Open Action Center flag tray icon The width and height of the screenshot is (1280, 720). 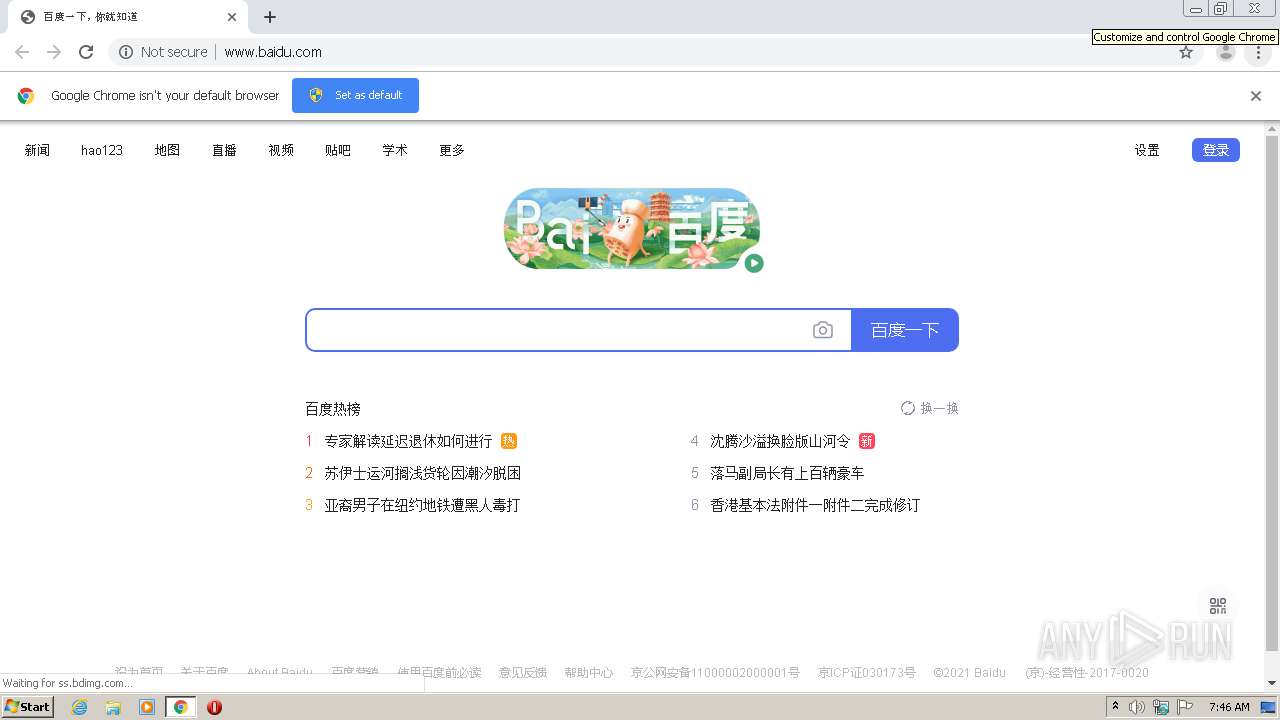[1183, 707]
